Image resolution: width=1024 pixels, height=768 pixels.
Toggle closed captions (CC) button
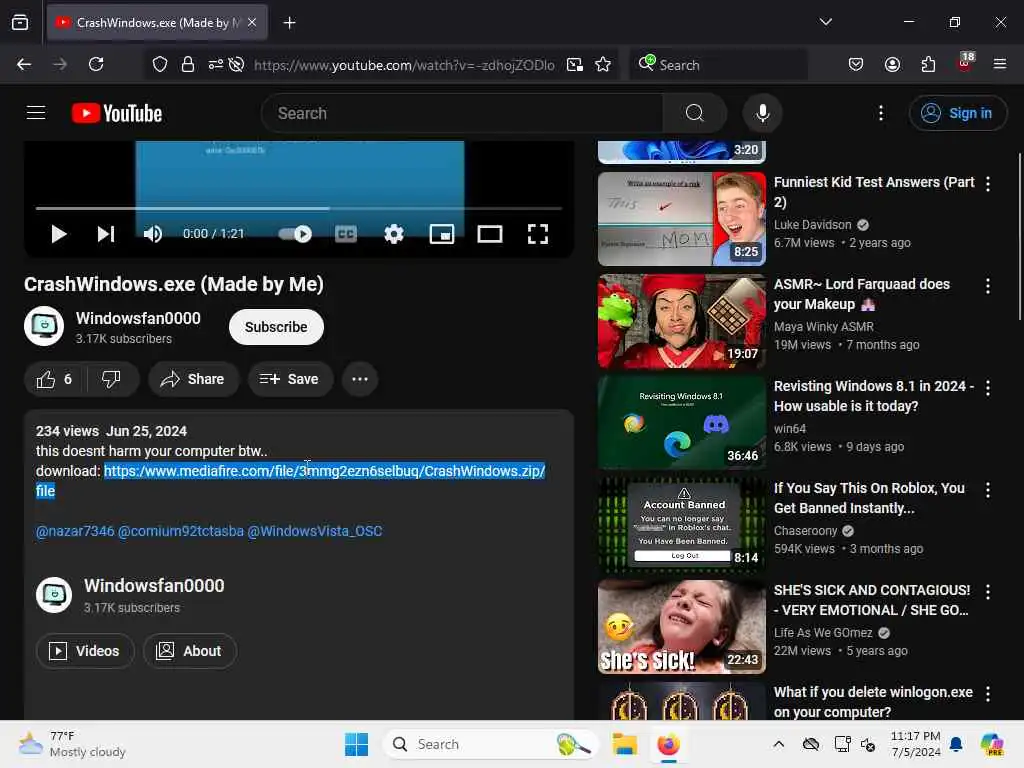(x=345, y=234)
